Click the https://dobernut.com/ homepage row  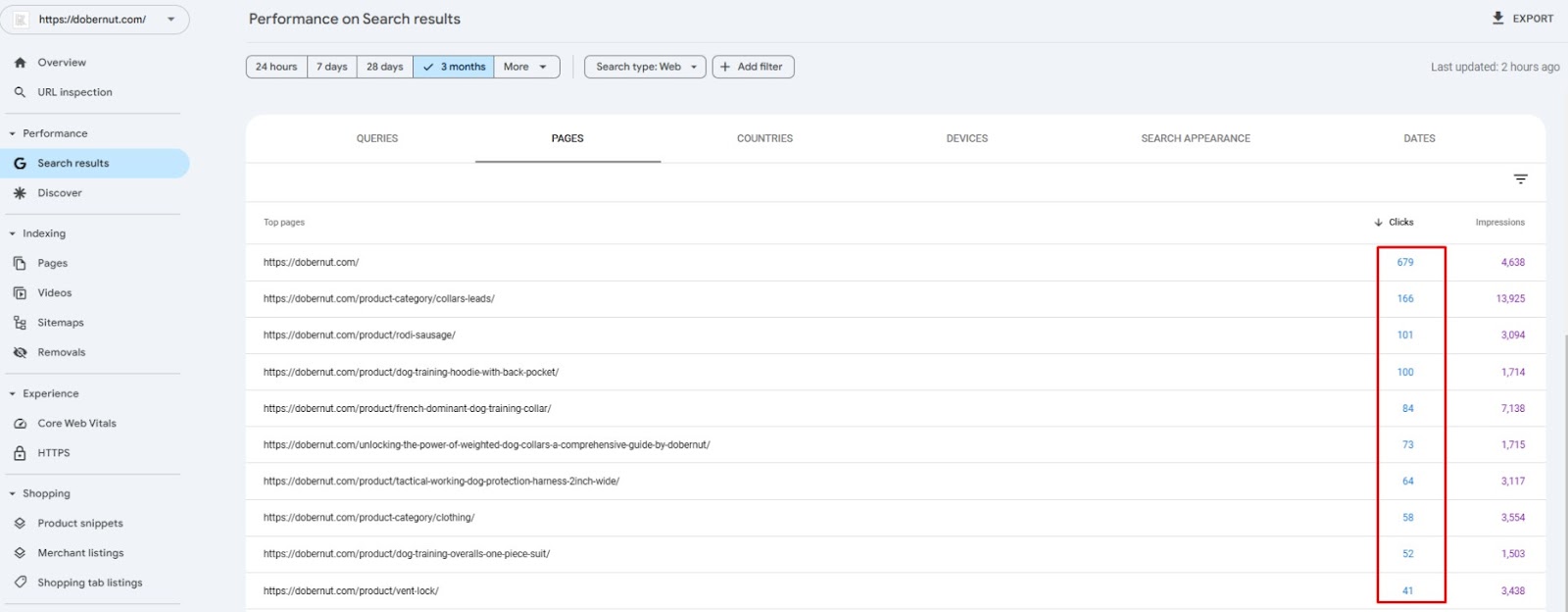pos(896,263)
